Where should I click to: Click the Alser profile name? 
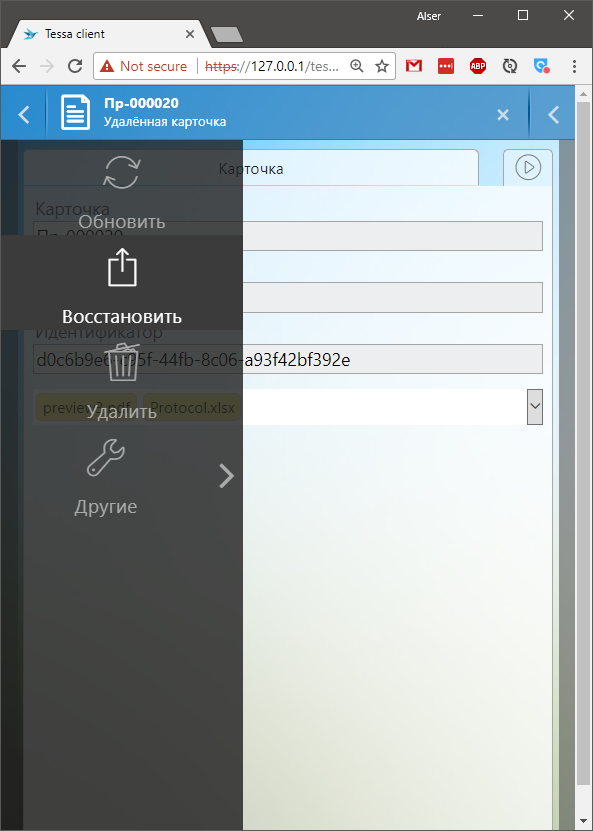click(x=429, y=16)
